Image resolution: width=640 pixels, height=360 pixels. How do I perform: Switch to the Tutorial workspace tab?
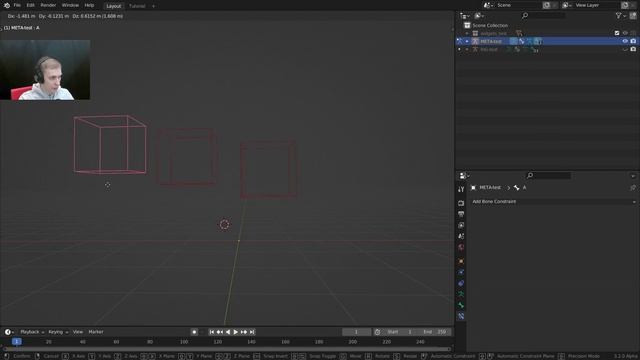coord(137,6)
